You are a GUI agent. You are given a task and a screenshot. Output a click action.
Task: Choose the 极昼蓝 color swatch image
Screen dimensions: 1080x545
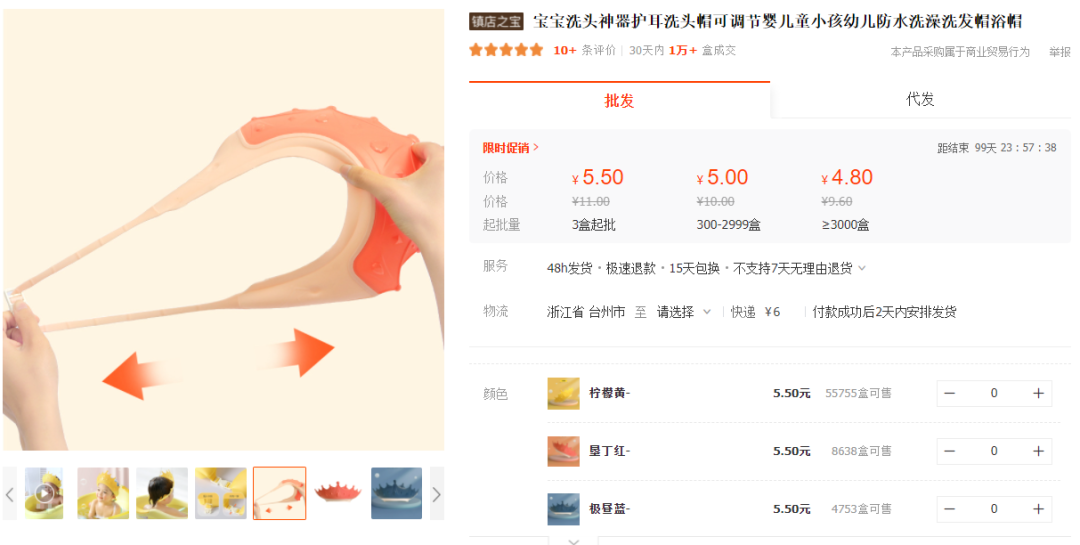(563, 509)
